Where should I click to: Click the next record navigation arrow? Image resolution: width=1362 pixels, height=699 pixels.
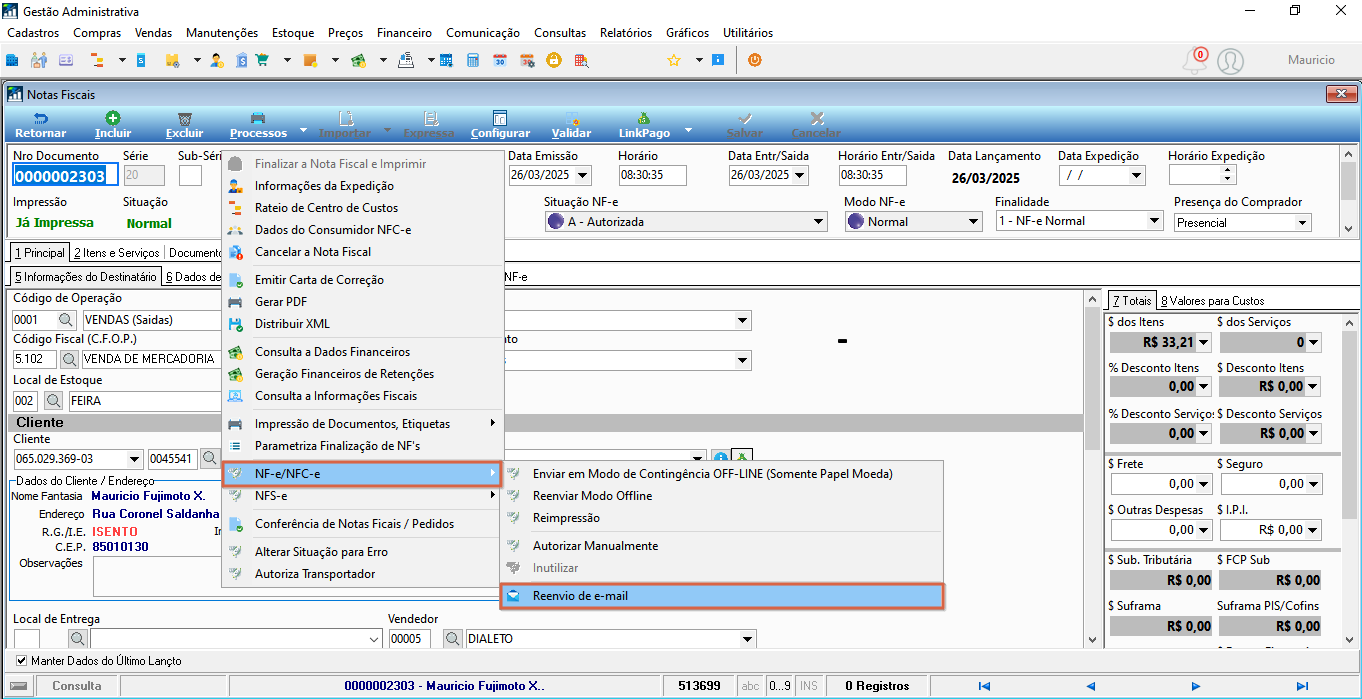point(1196,686)
